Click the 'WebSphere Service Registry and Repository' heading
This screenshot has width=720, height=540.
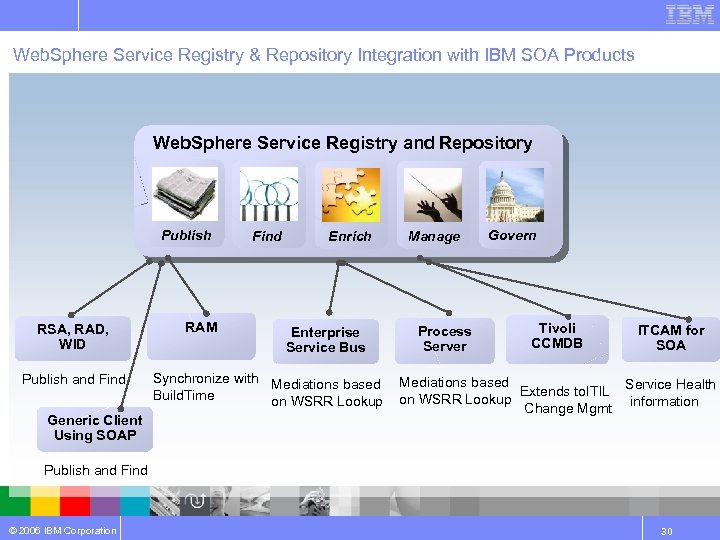343,143
